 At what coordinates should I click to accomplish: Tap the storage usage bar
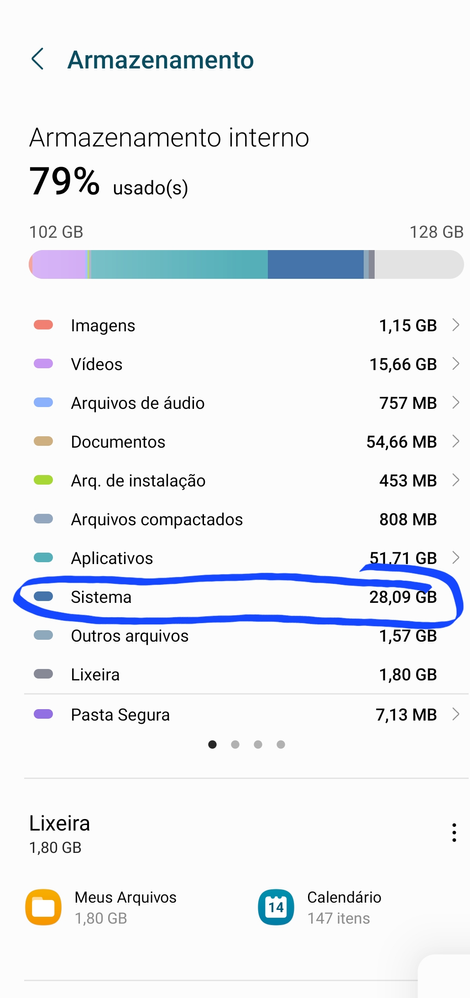(246, 264)
